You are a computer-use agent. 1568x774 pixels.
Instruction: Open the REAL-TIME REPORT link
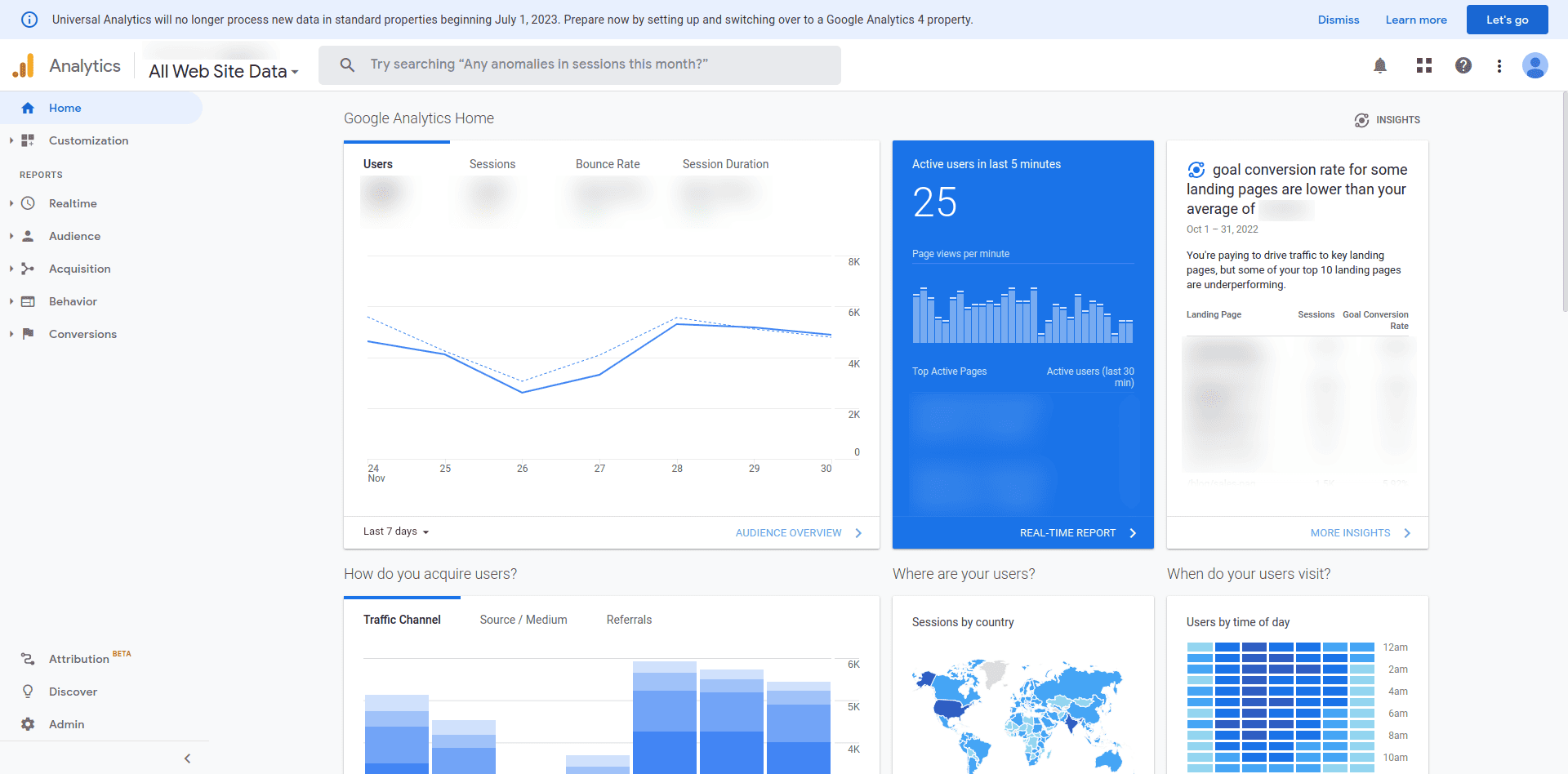tap(1067, 533)
